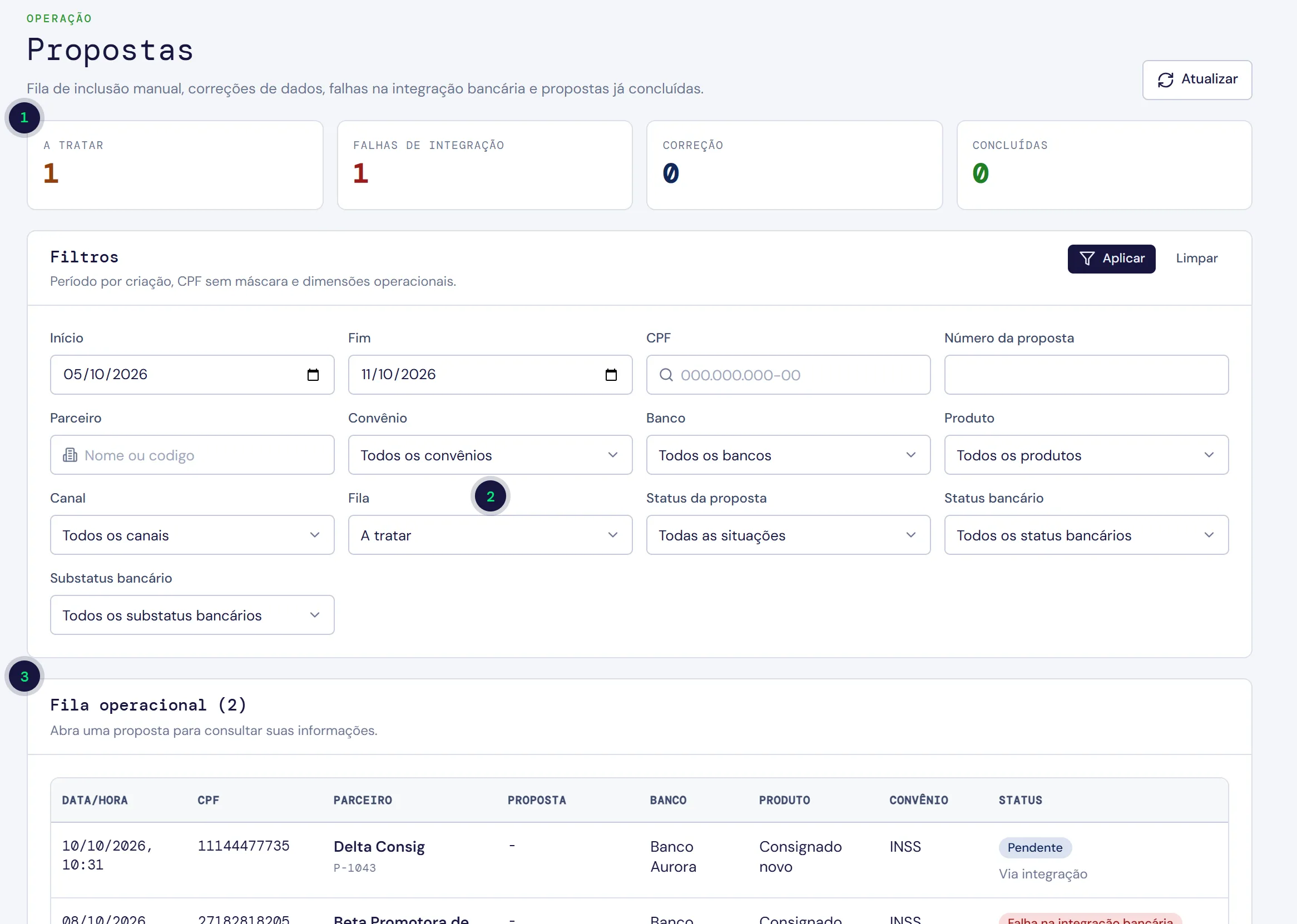Click the date 10/10/2026, 10:31 cell
This screenshot has width=1297, height=924.
coord(107,856)
